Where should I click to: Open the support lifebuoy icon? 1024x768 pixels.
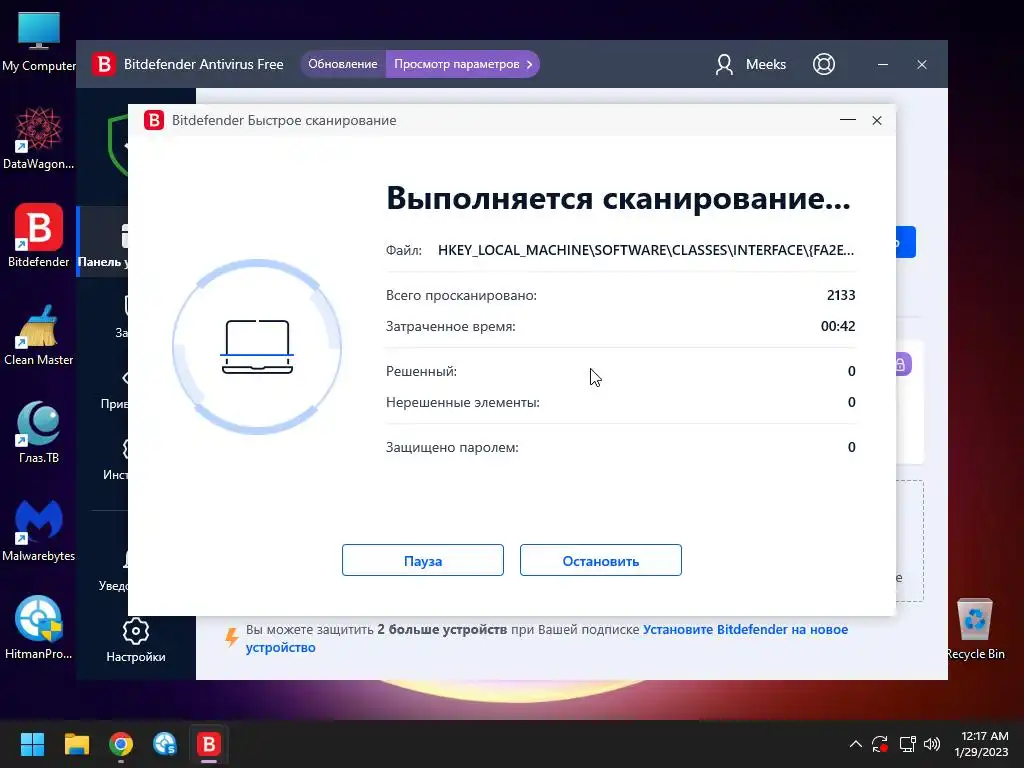(824, 64)
